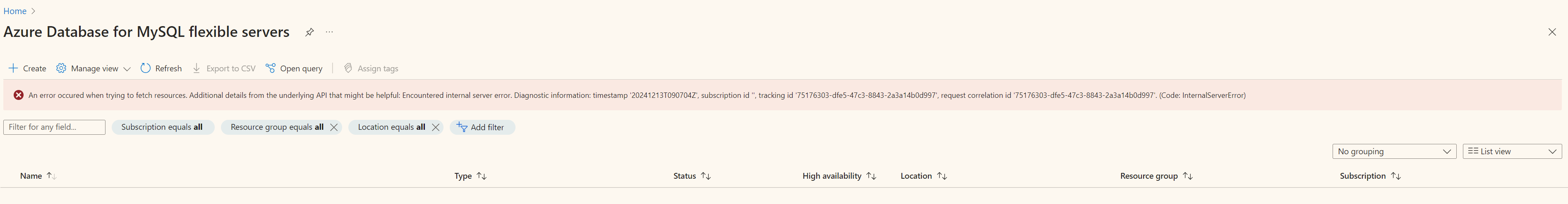Open query in Resource Graph

[x=294, y=68]
